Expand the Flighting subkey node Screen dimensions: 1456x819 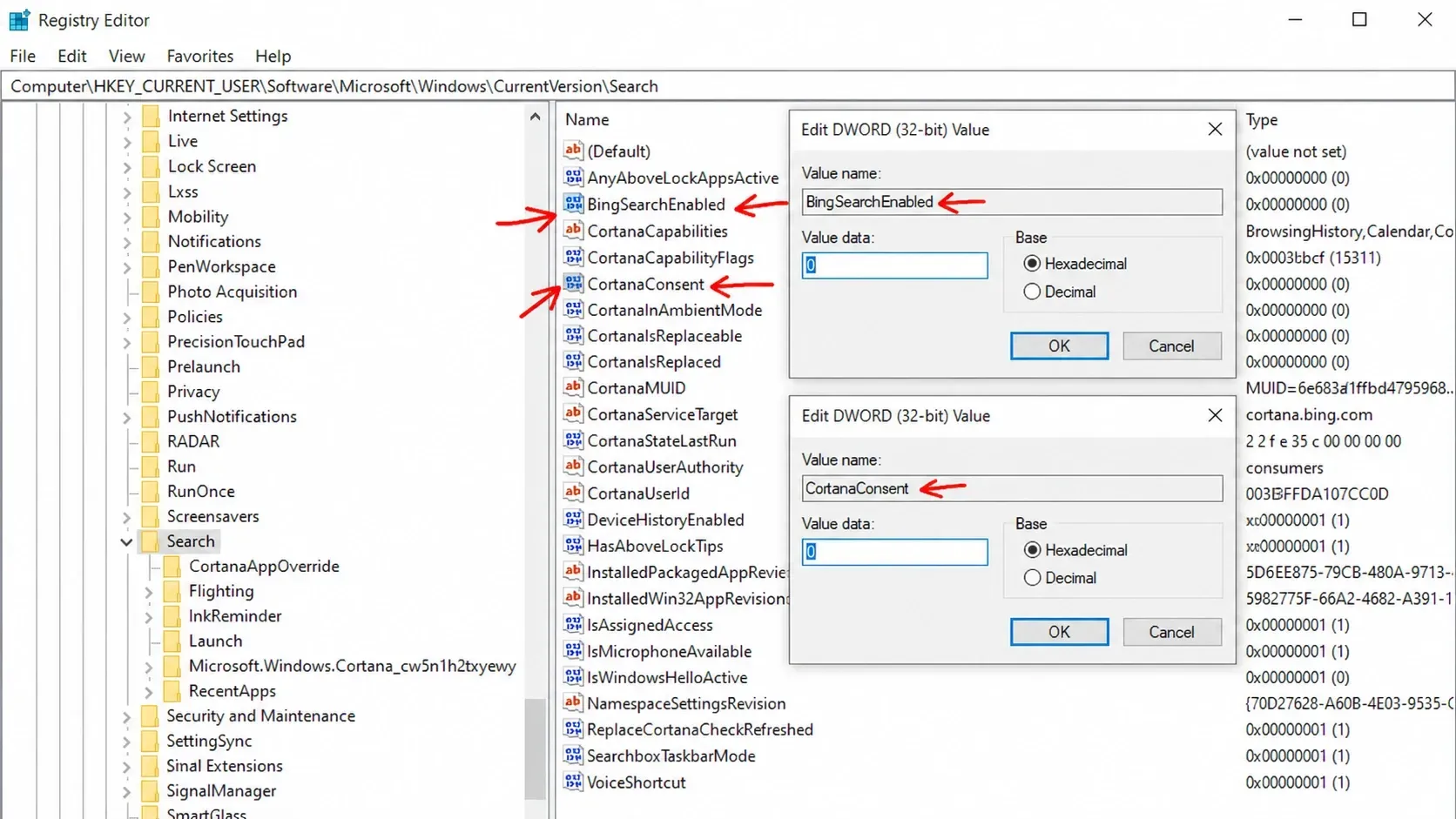point(149,592)
